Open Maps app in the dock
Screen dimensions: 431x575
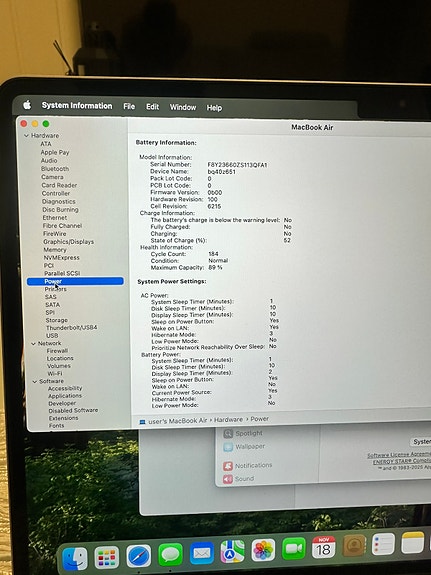(233, 552)
